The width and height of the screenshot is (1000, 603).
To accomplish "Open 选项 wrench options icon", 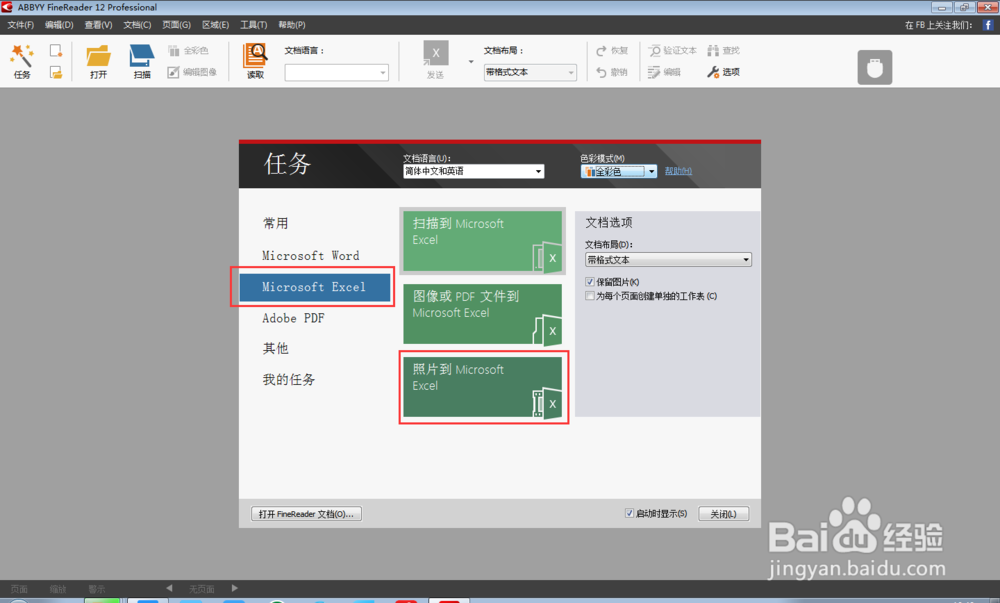I will (713, 72).
